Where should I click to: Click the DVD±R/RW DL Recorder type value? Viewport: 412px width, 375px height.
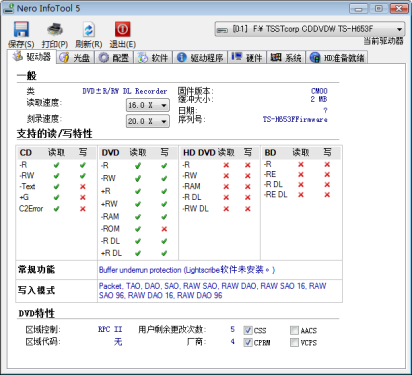125,91
